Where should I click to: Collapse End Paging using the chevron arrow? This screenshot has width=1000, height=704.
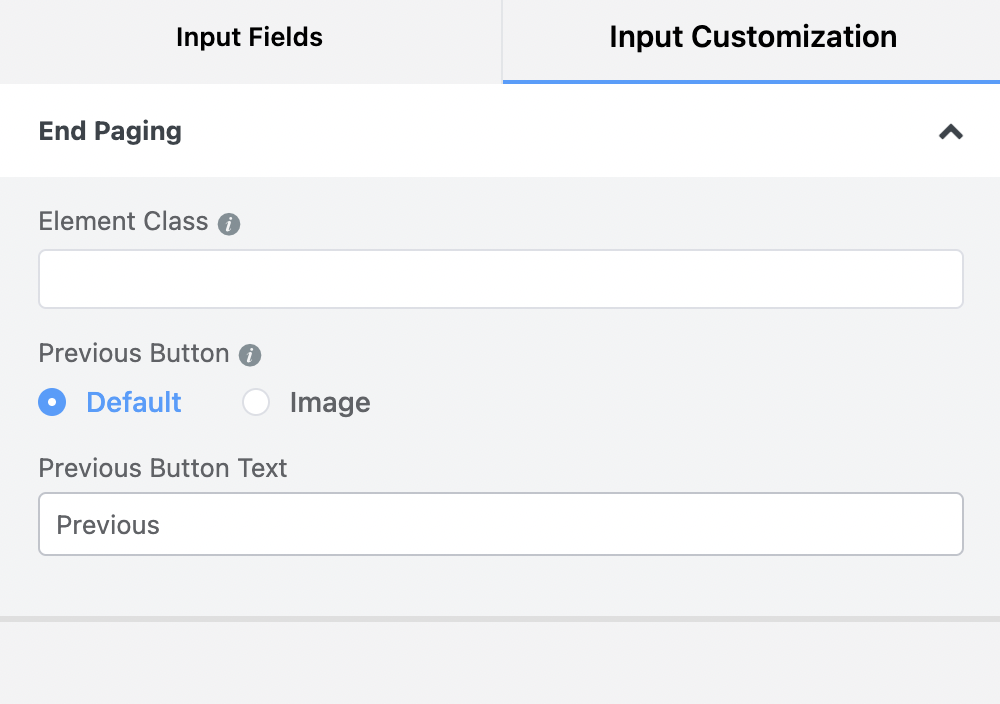950,131
